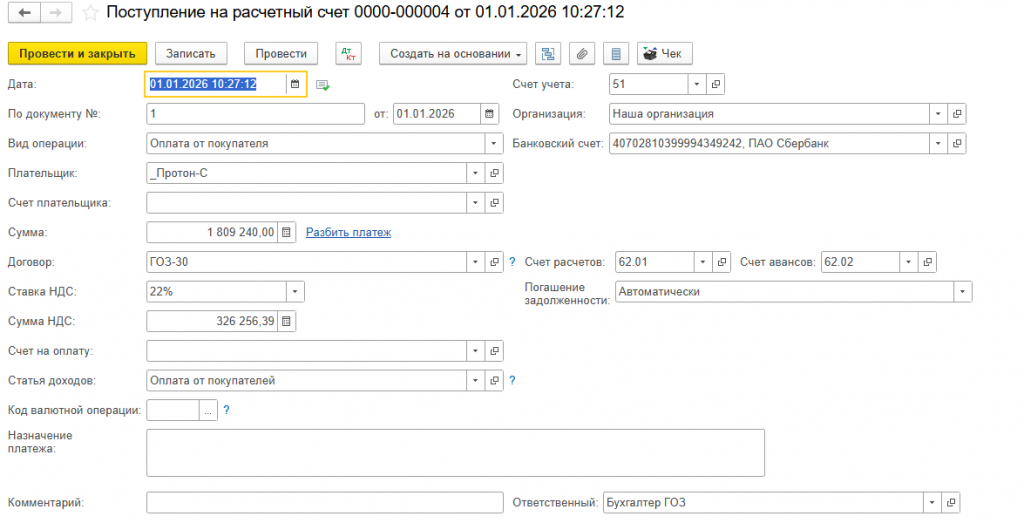The height and width of the screenshot is (523, 1024).
Task: Click the Разбить платеж link
Action: point(349,232)
